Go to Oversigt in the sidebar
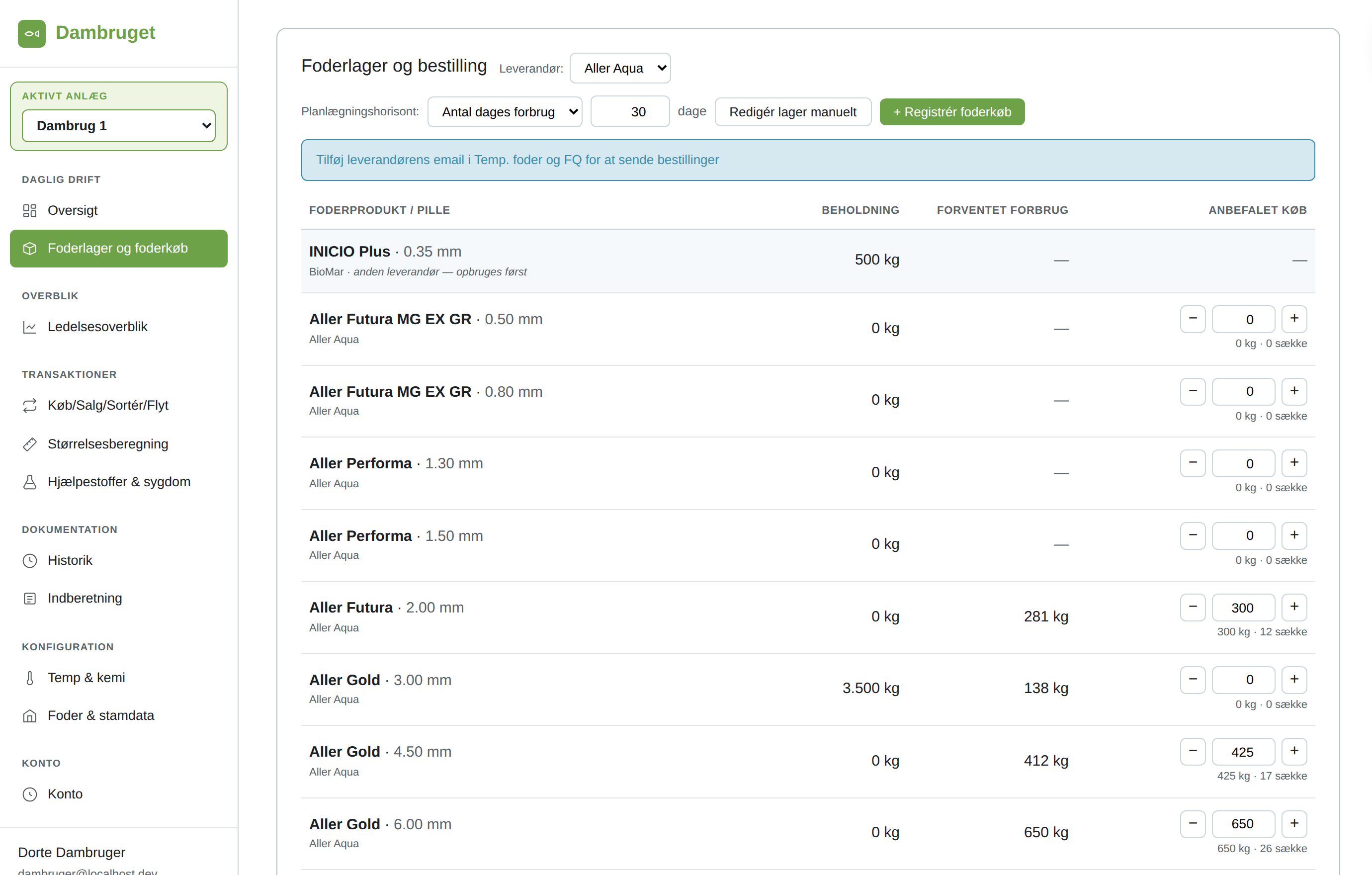1372x875 pixels. coord(118,211)
